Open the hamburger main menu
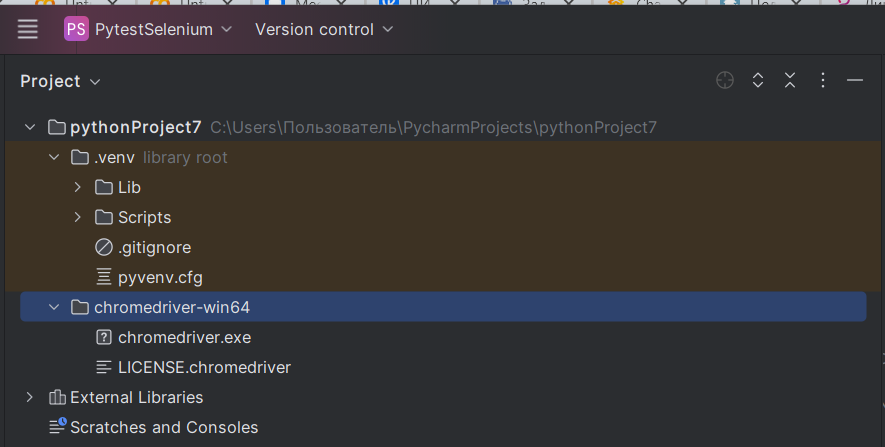 point(27,29)
